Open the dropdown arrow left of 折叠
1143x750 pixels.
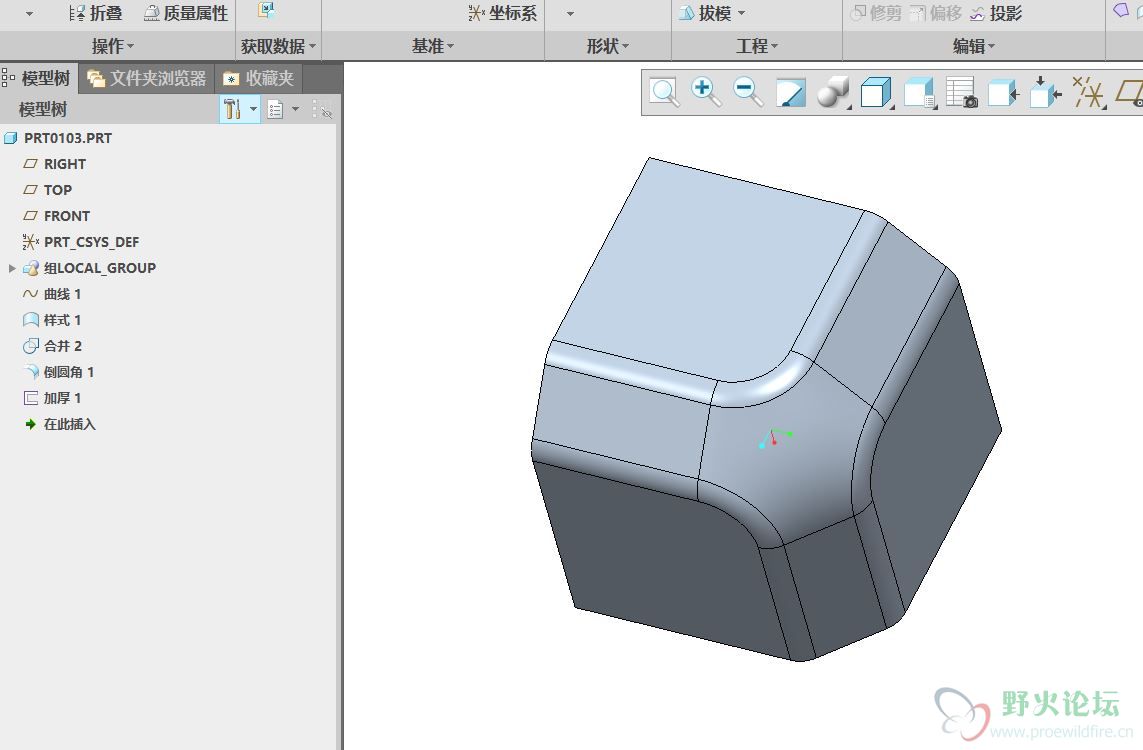pos(29,13)
